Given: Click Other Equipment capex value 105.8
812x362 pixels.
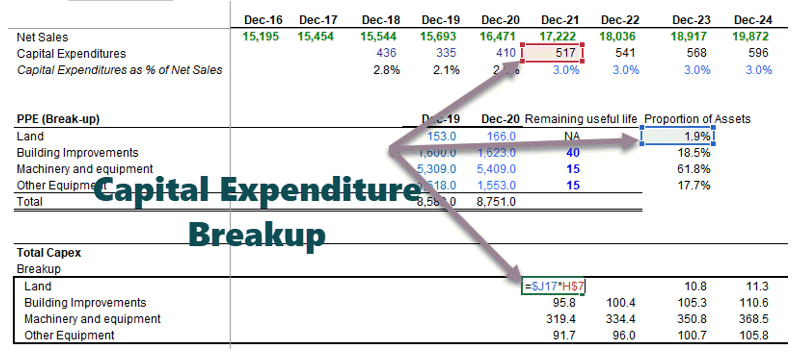Looking at the screenshot, I should coord(755,336).
